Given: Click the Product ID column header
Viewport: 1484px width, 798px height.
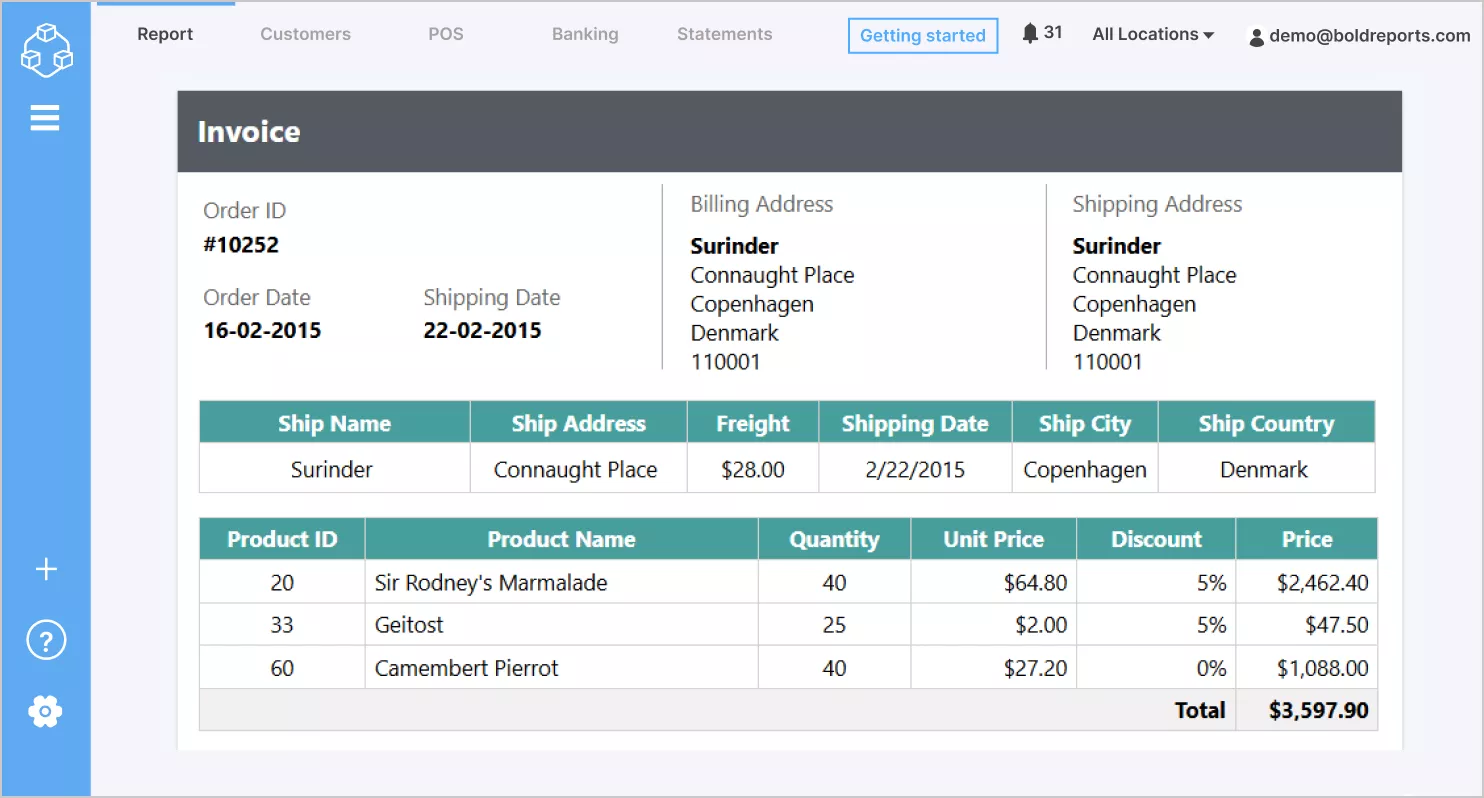Looking at the screenshot, I should click(282, 539).
